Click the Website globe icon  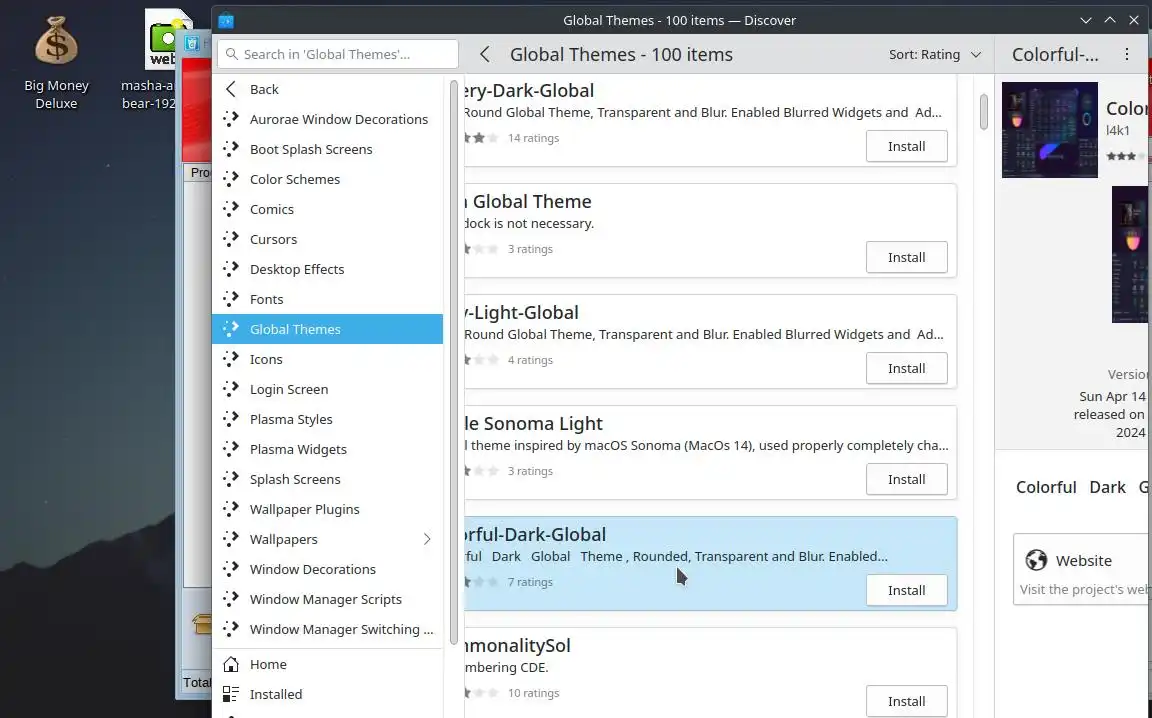[1037, 561]
